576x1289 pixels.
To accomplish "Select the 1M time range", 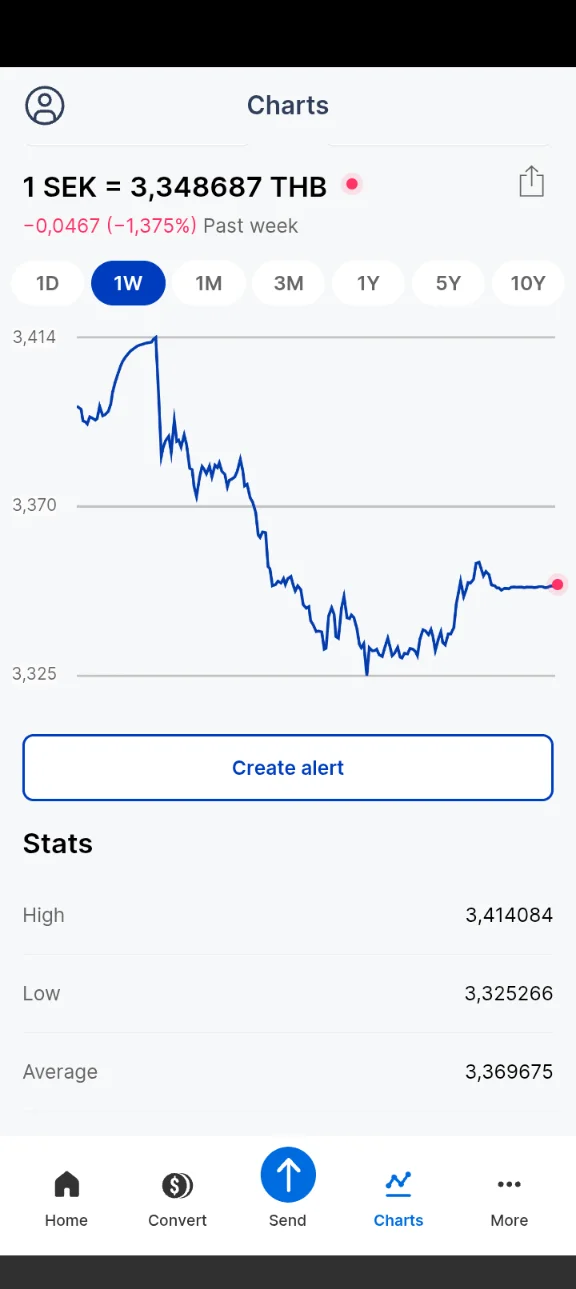I will 208,283.
